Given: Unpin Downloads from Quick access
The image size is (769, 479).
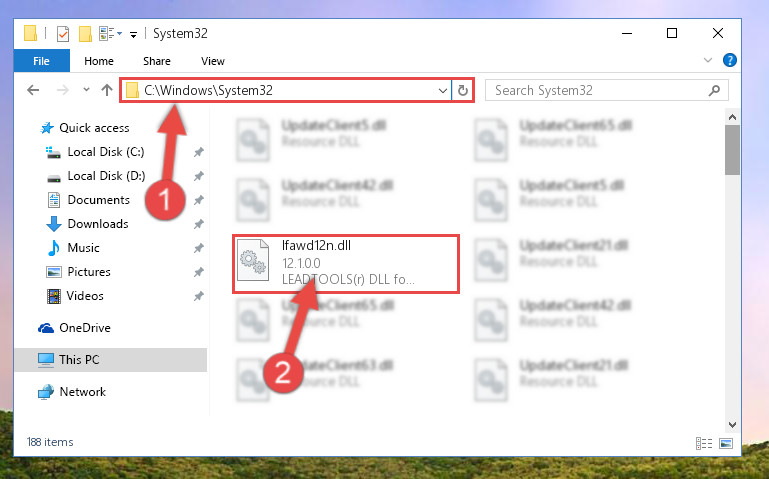Looking at the screenshot, I should point(199,224).
